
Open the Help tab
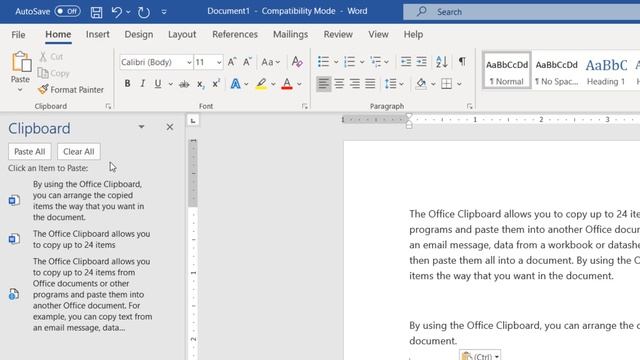point(413,34)
